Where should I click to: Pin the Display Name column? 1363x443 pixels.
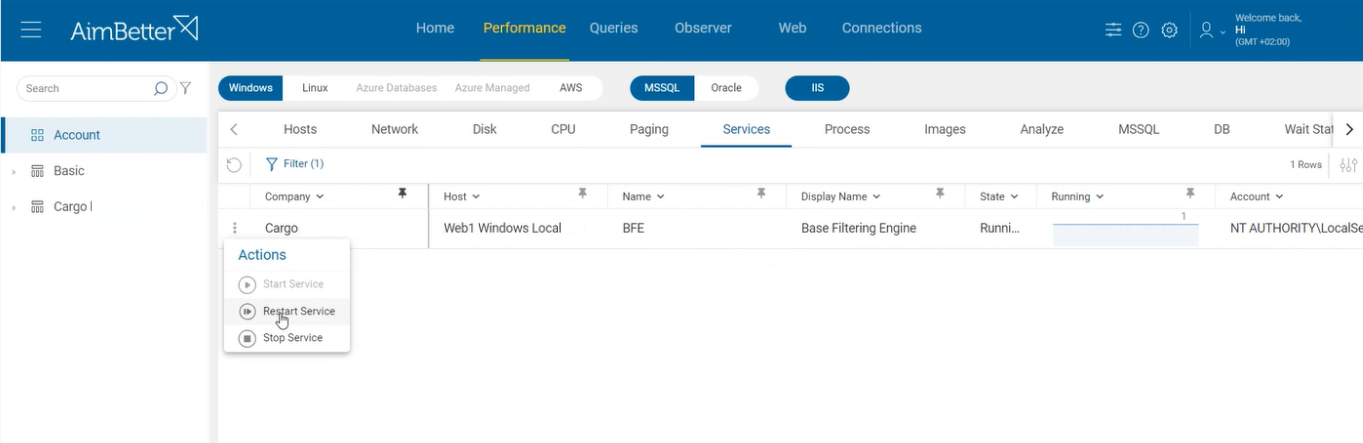(x=940, y=193)
